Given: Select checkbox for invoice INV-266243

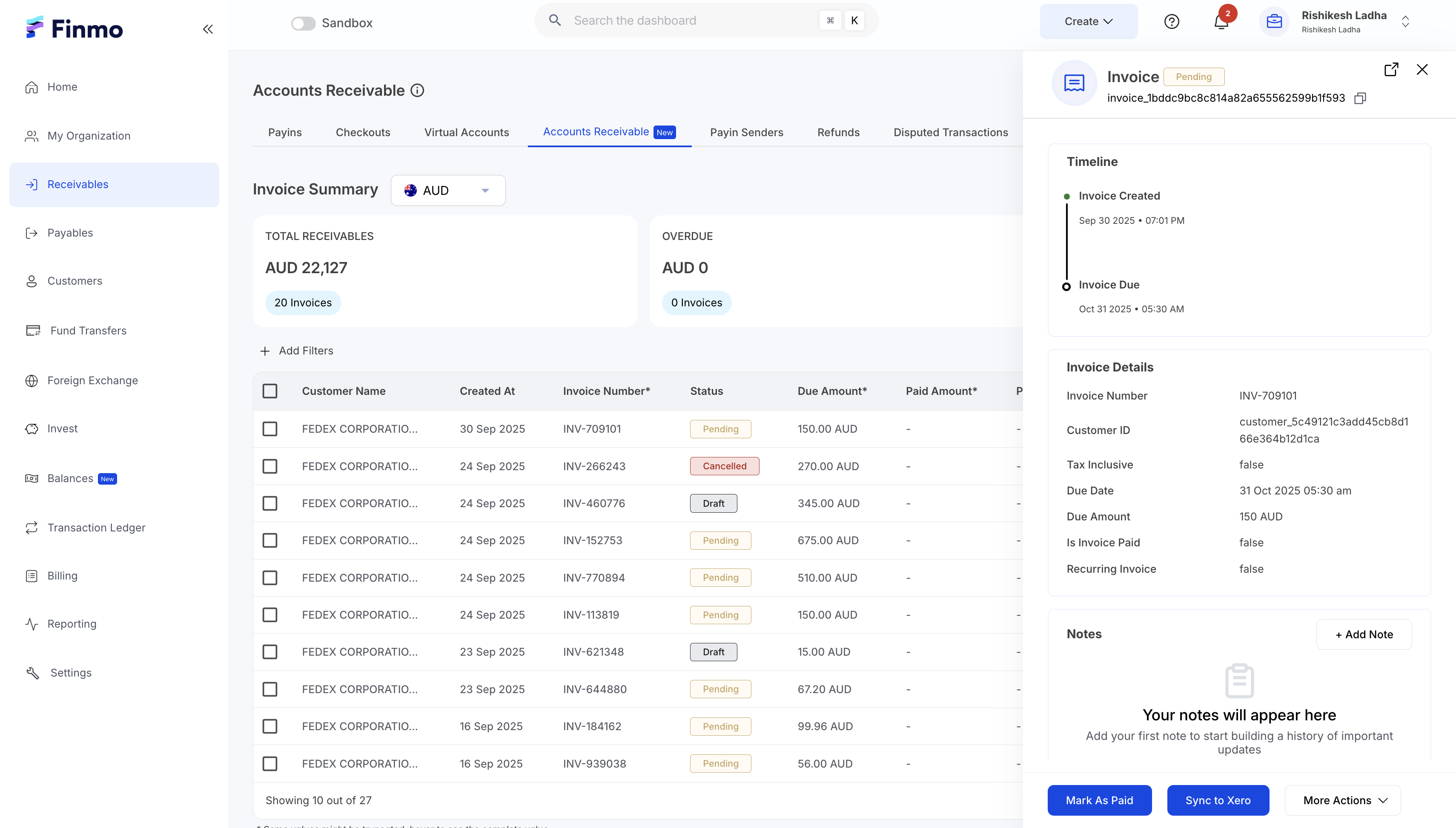Looking at the screenshot, I should point(269,466).
